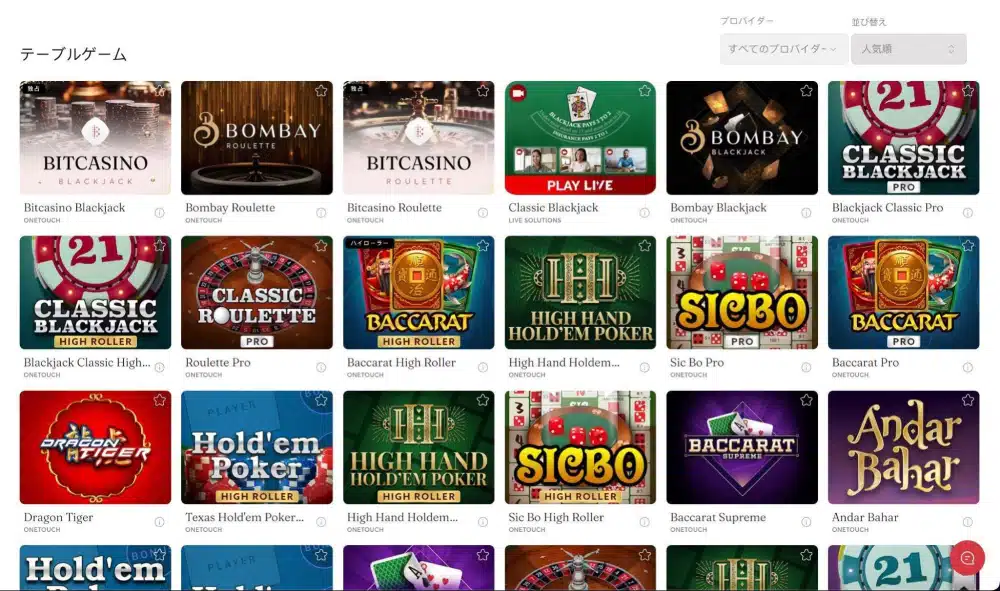Open info icon for Blackjack Classic Pro
1000x591 pixels.
tap(967, 213)
